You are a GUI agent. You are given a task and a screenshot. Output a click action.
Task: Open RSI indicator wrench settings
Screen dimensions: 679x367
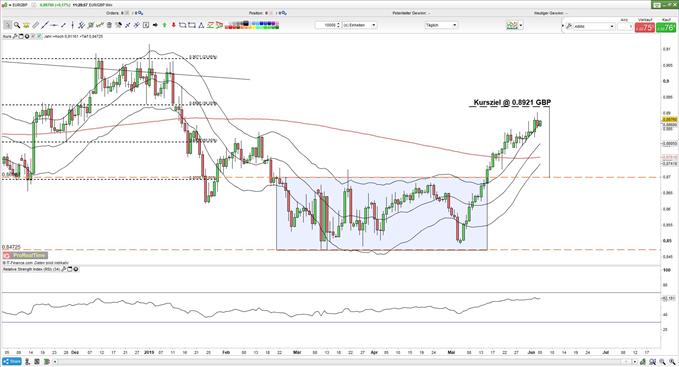tap(64, 269)
